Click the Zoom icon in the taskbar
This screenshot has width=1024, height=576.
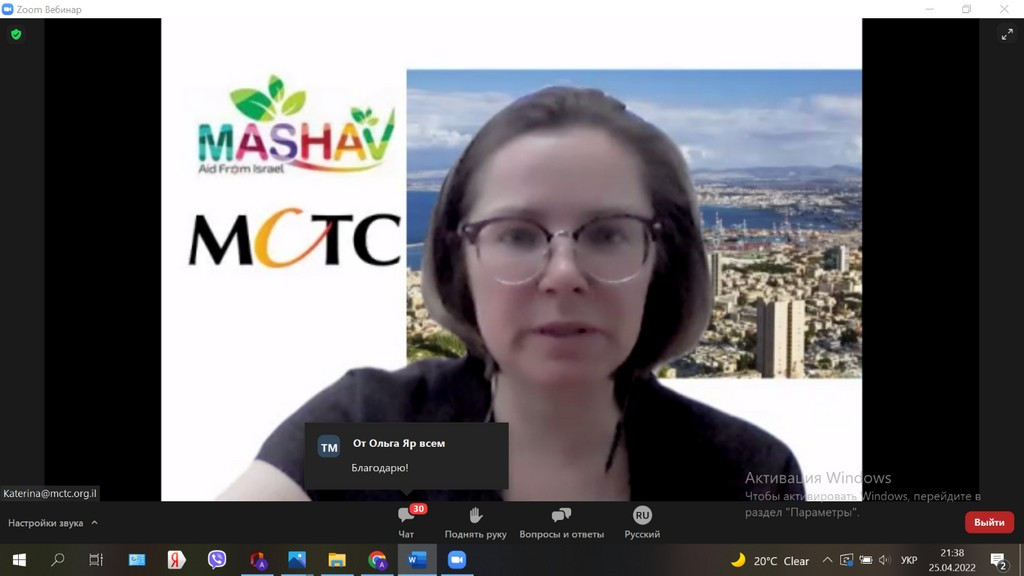click(x=456, y=560)
